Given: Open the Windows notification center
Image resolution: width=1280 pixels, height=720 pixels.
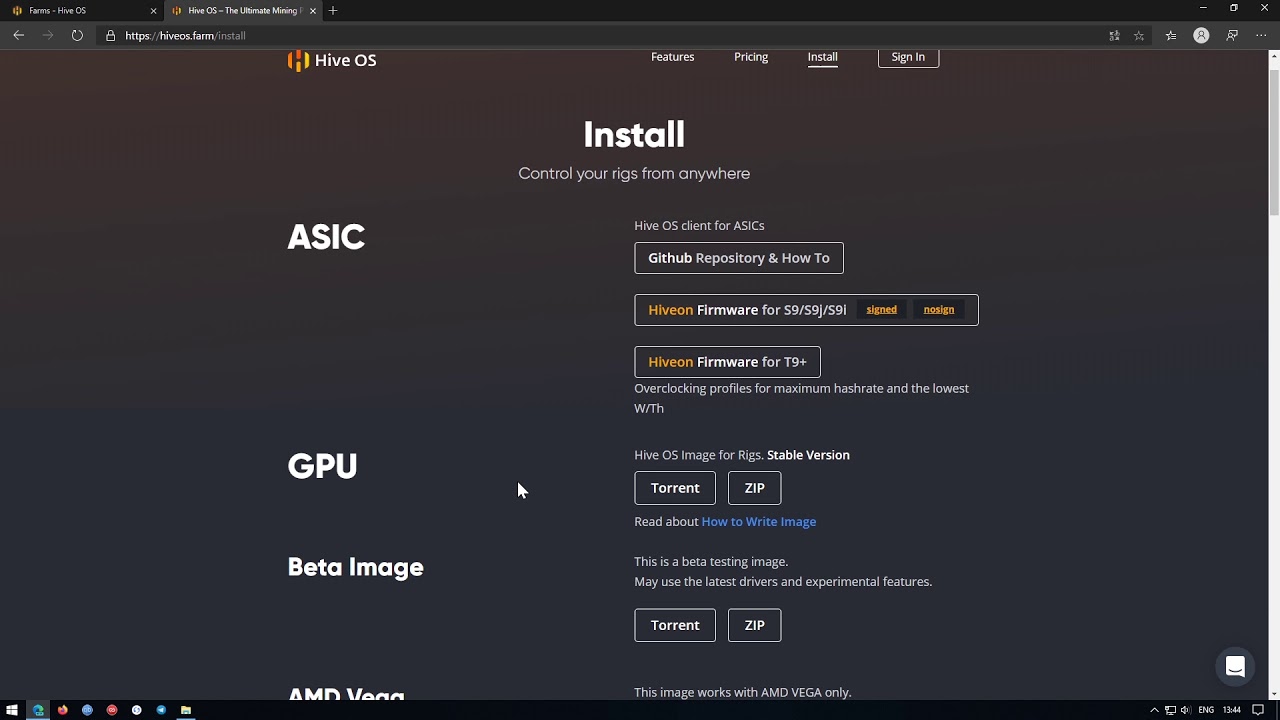Looking at the screenshot, I should (1258, 710).
